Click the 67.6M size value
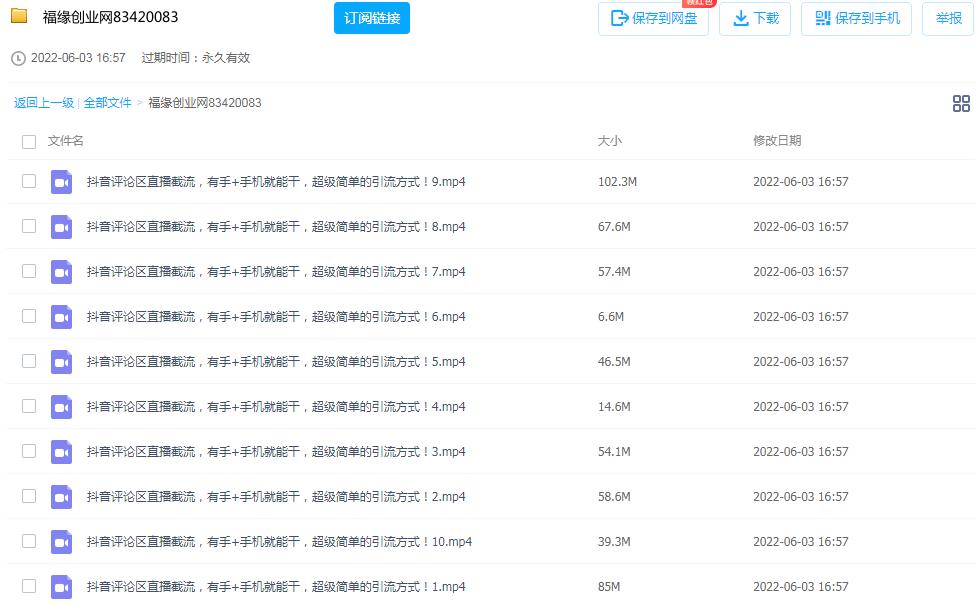 614,226
